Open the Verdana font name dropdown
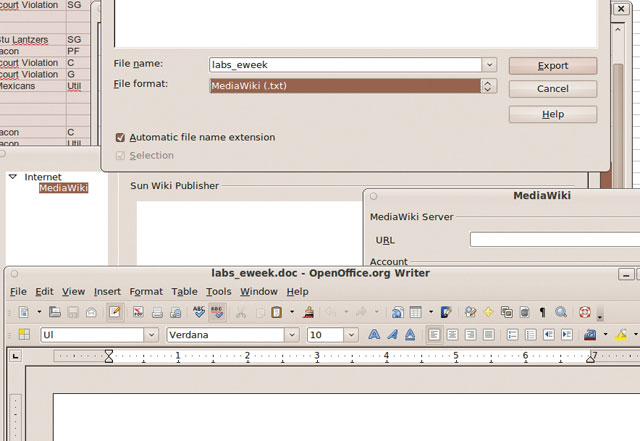The width and height of the screenshot is (640, 441). [x=292, y=335]
